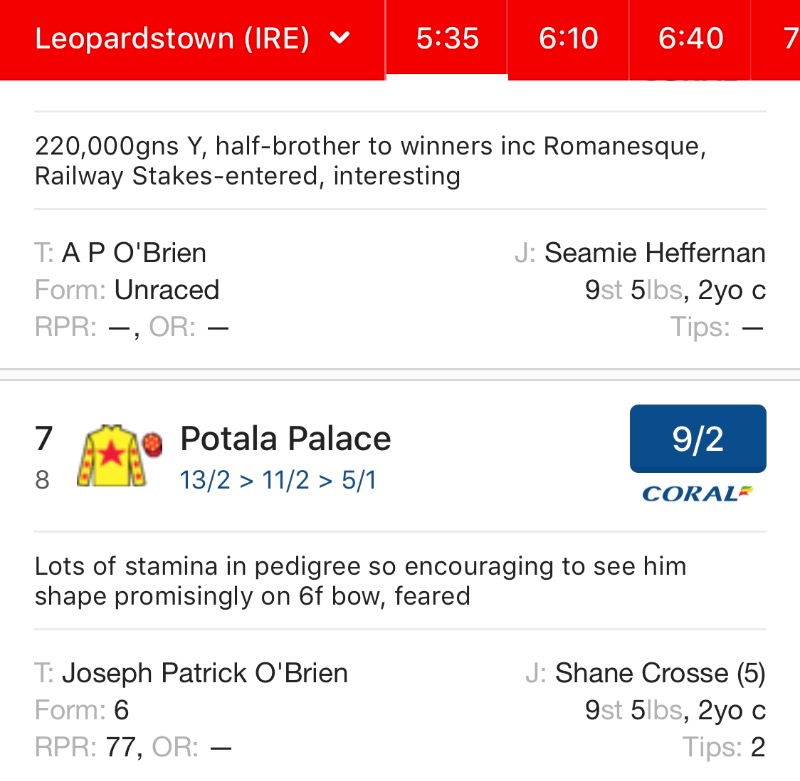Image resolution: width=800 pixels, height=781 pixels.
Task: Select the 5:35 race tab
Action: coord(447,39)
